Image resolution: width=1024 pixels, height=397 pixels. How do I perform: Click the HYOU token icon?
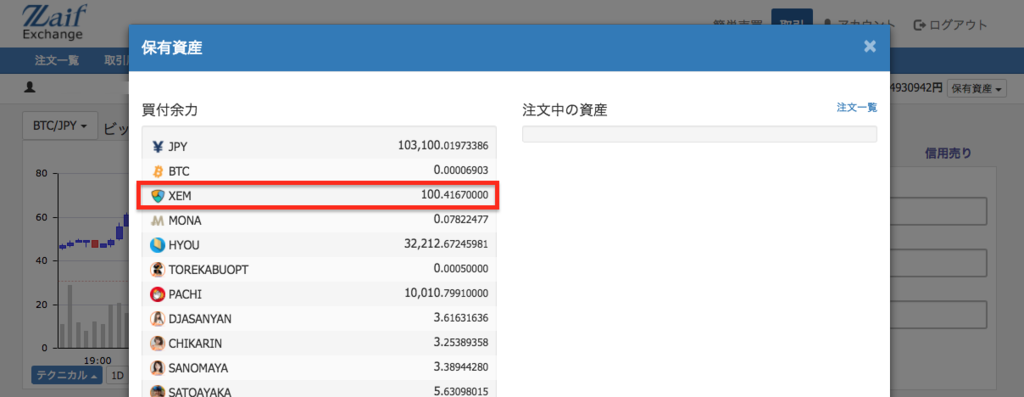(x=157, y=245)
